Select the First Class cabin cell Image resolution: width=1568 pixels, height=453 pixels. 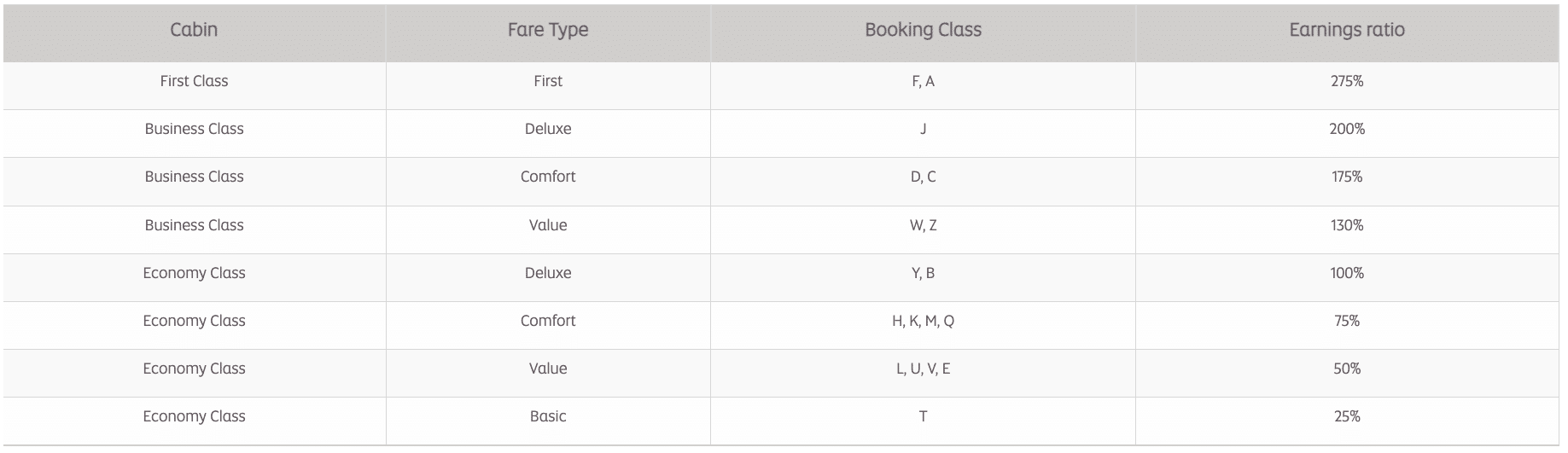pyautogui.click(x=194, y=81)
